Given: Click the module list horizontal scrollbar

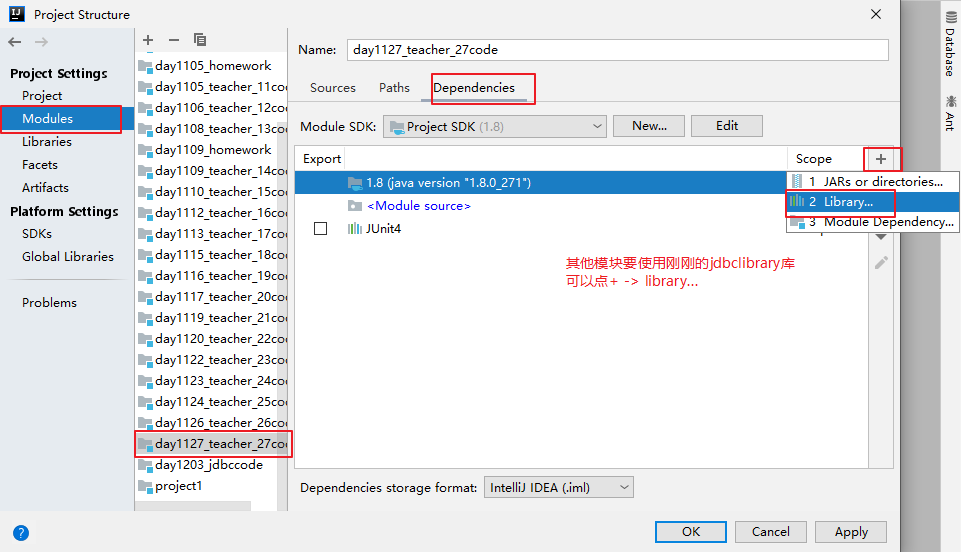Looking at the screenshot, I should (193, 505).
